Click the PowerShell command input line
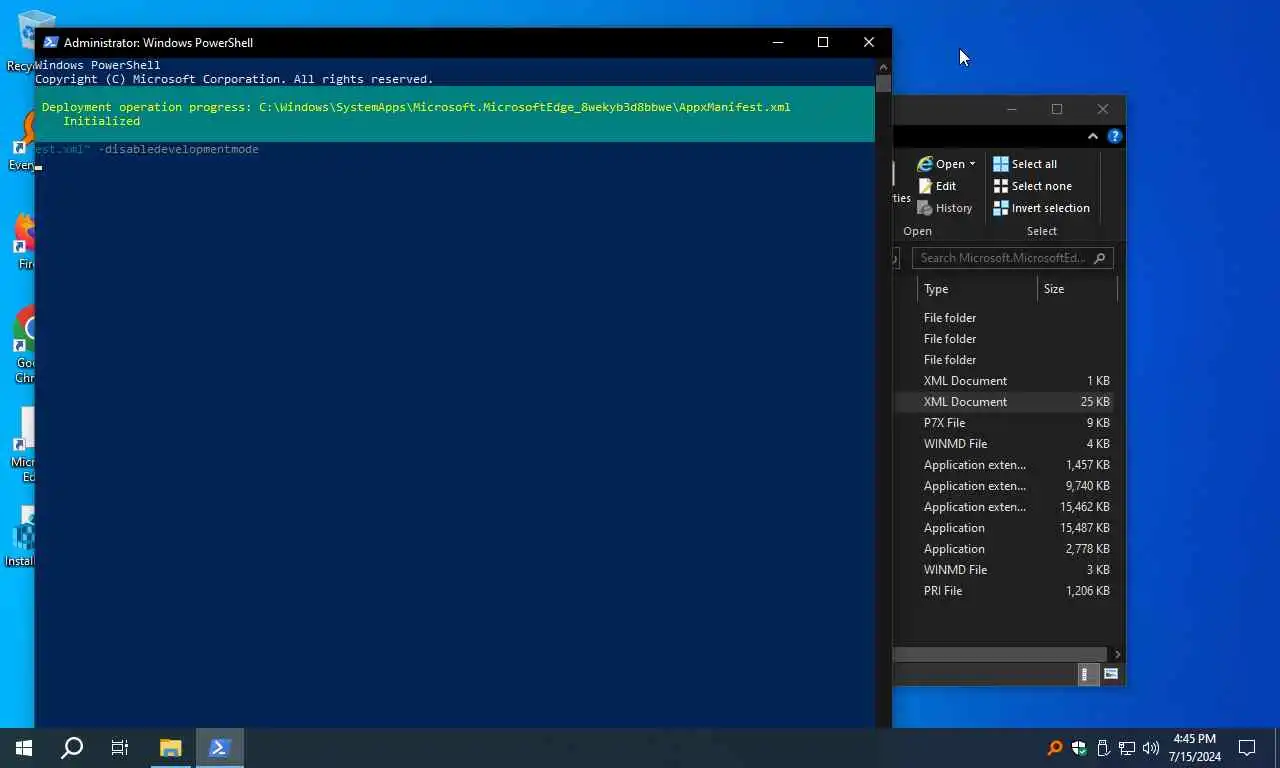The height and width of the screenshot is (768, 1280). tap(455, 167)
